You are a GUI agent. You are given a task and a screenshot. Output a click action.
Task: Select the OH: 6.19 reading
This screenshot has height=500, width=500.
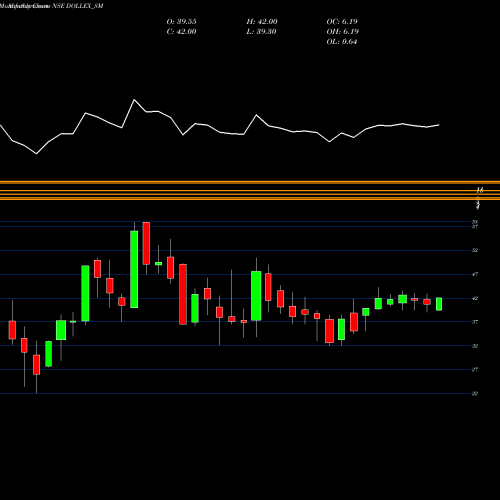point(342,32)
